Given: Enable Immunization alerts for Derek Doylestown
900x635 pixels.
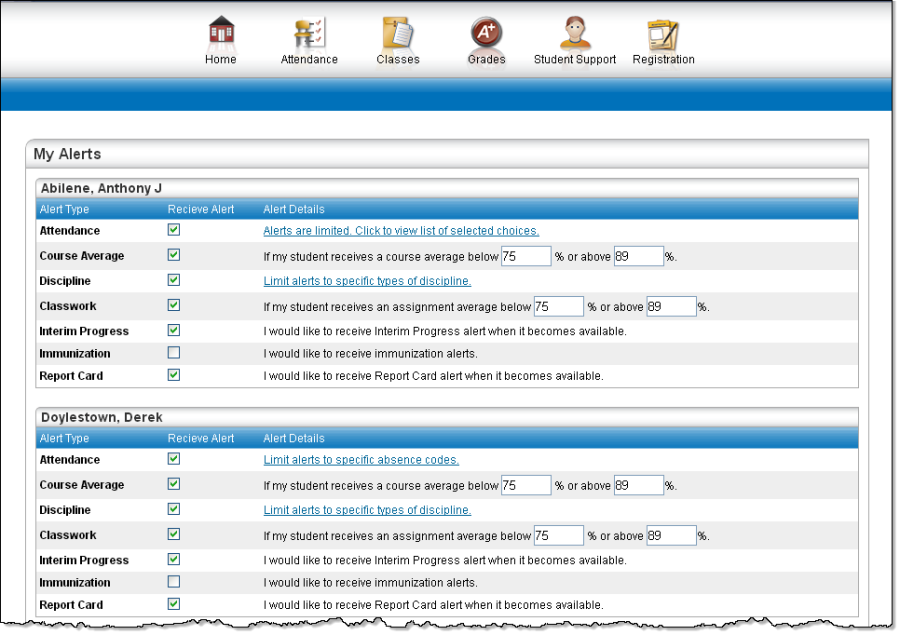Looking at the screenshot, I should [175, 582].
